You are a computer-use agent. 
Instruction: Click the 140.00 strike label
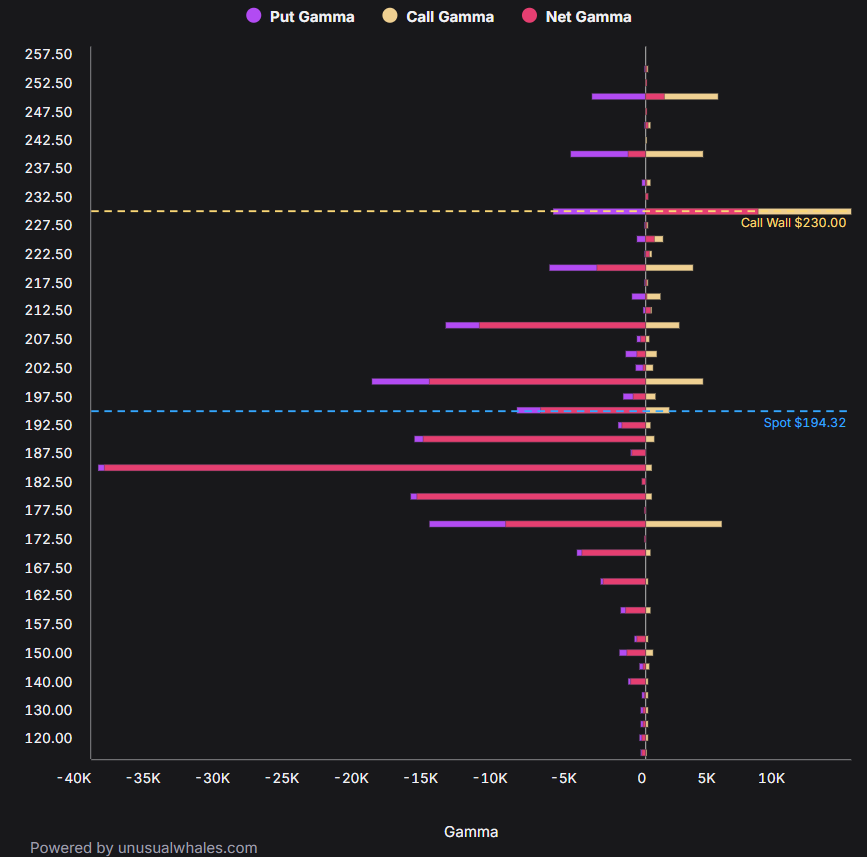pos(49,682)
